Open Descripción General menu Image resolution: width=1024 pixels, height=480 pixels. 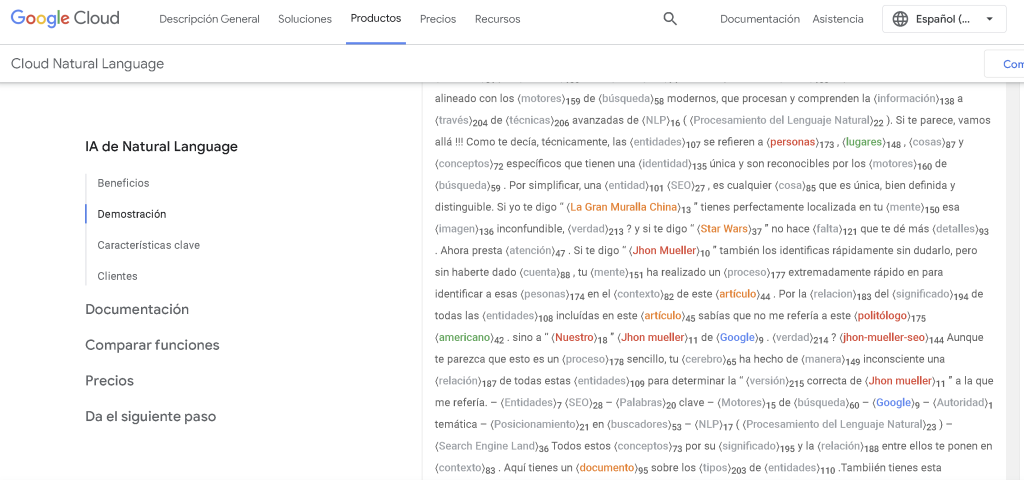(x=209, y=19)
